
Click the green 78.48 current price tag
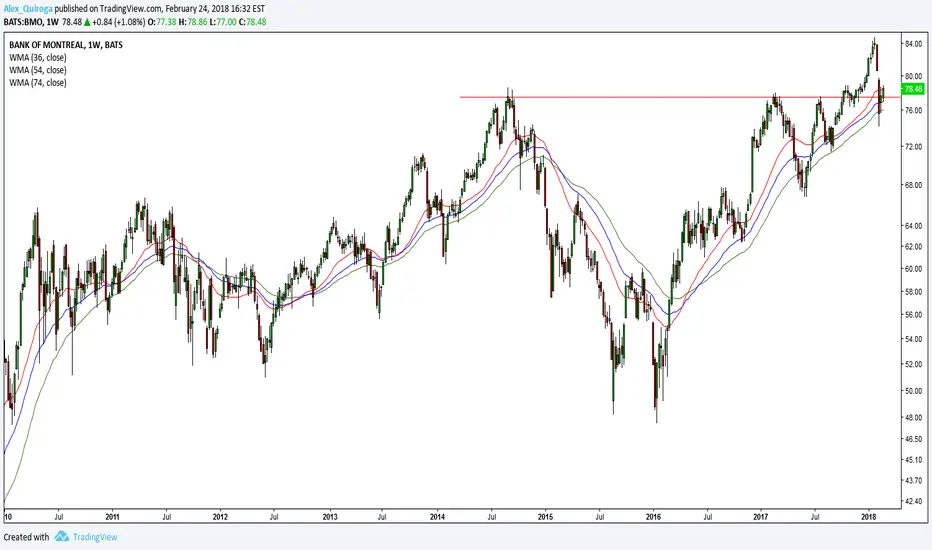(x=913, y=89)
